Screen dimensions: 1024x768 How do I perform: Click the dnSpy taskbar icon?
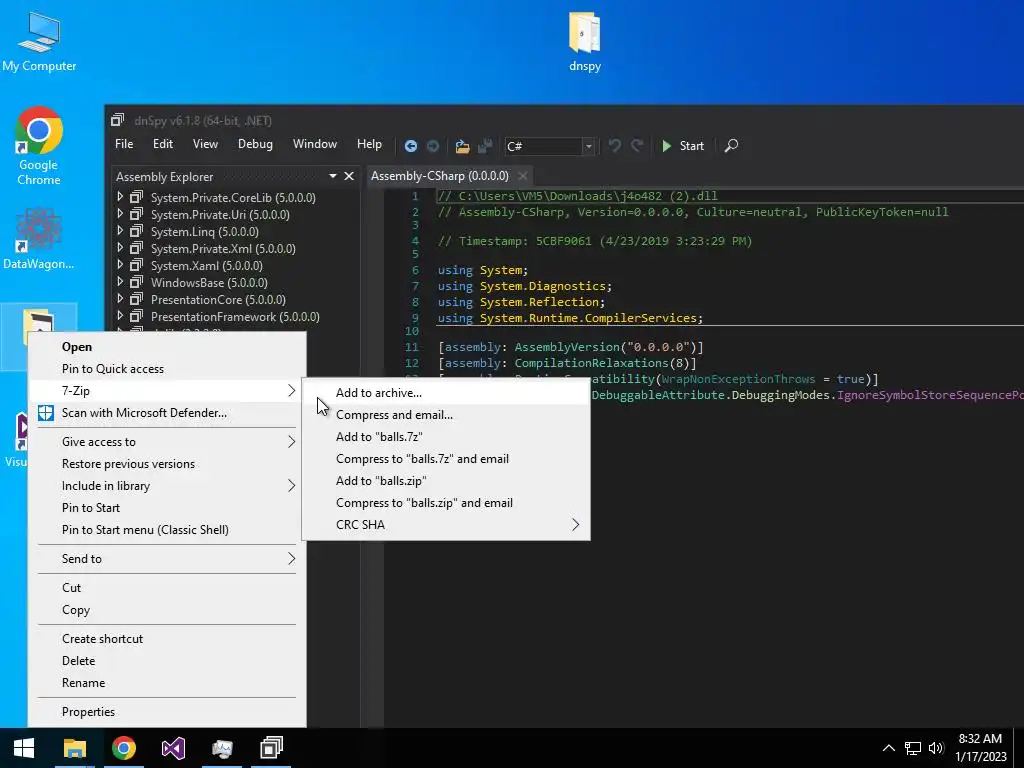click(x=271, y=748)
